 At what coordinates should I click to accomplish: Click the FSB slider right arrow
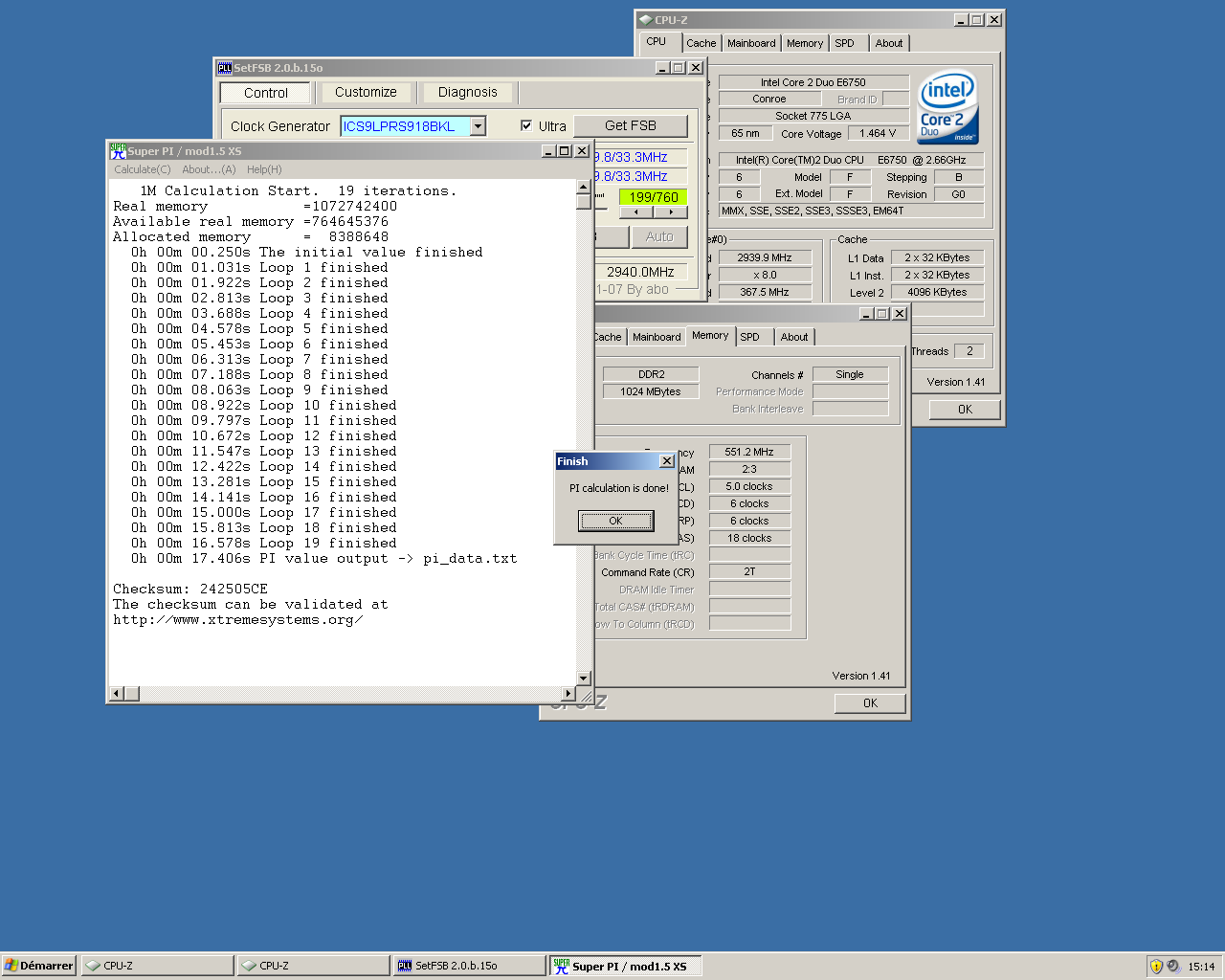[670, 212]
